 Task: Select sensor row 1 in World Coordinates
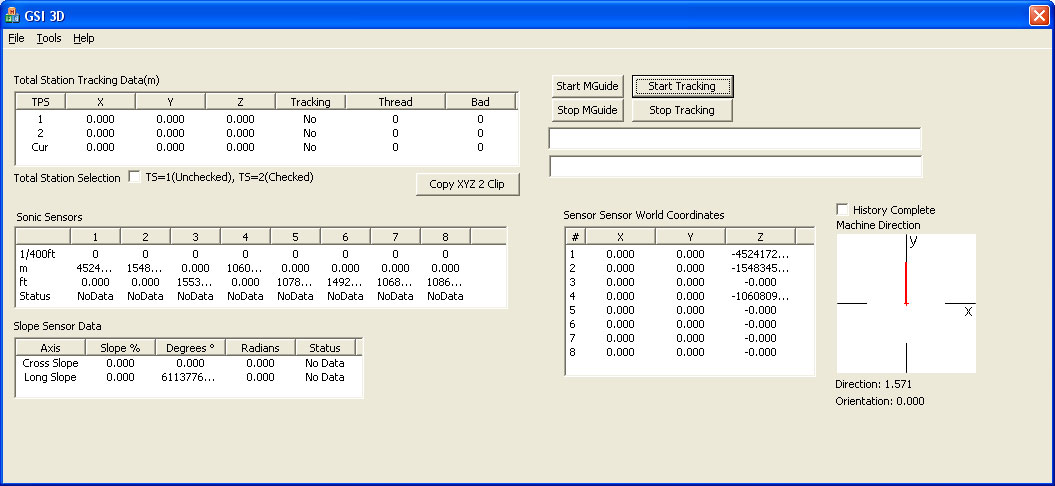tap(690, 254)
